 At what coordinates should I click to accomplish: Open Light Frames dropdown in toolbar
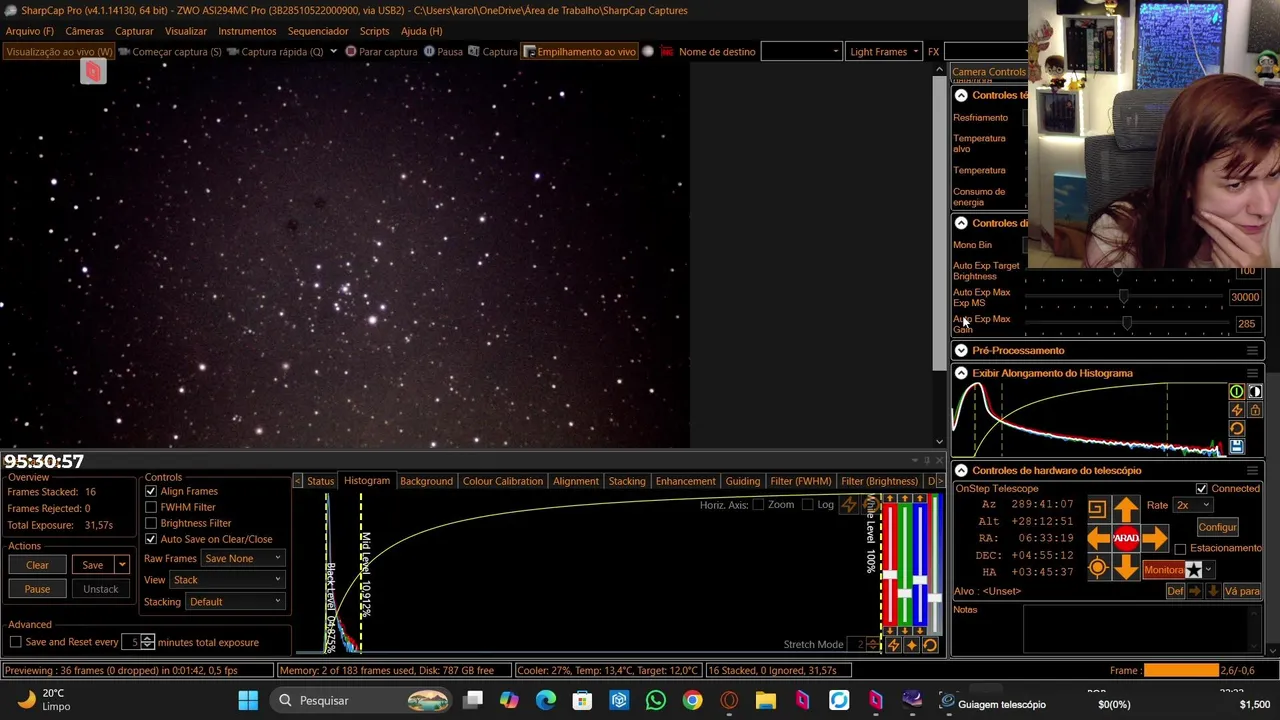(884, 52)
